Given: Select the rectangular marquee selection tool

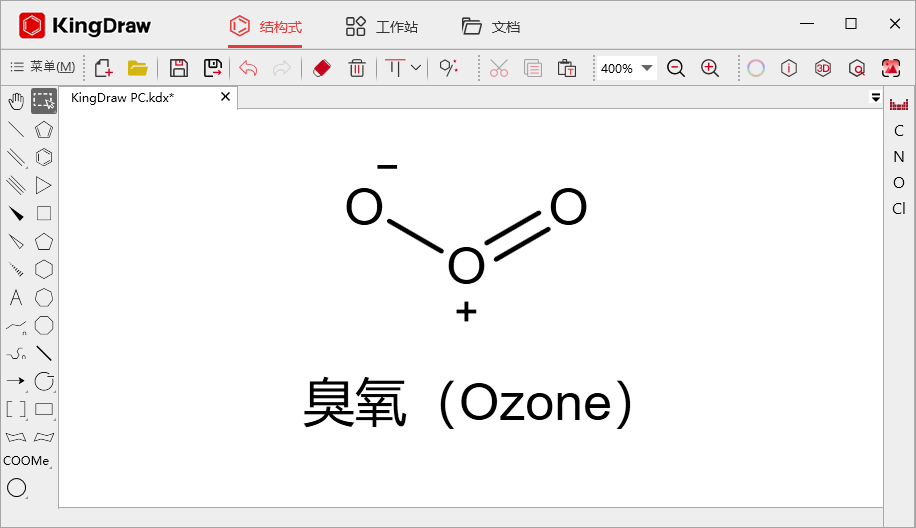Looking at the screenshot, I should click(44, 101).
